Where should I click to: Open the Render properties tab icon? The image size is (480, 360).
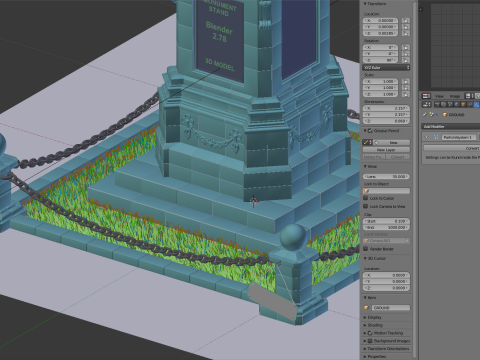[437, 104]
